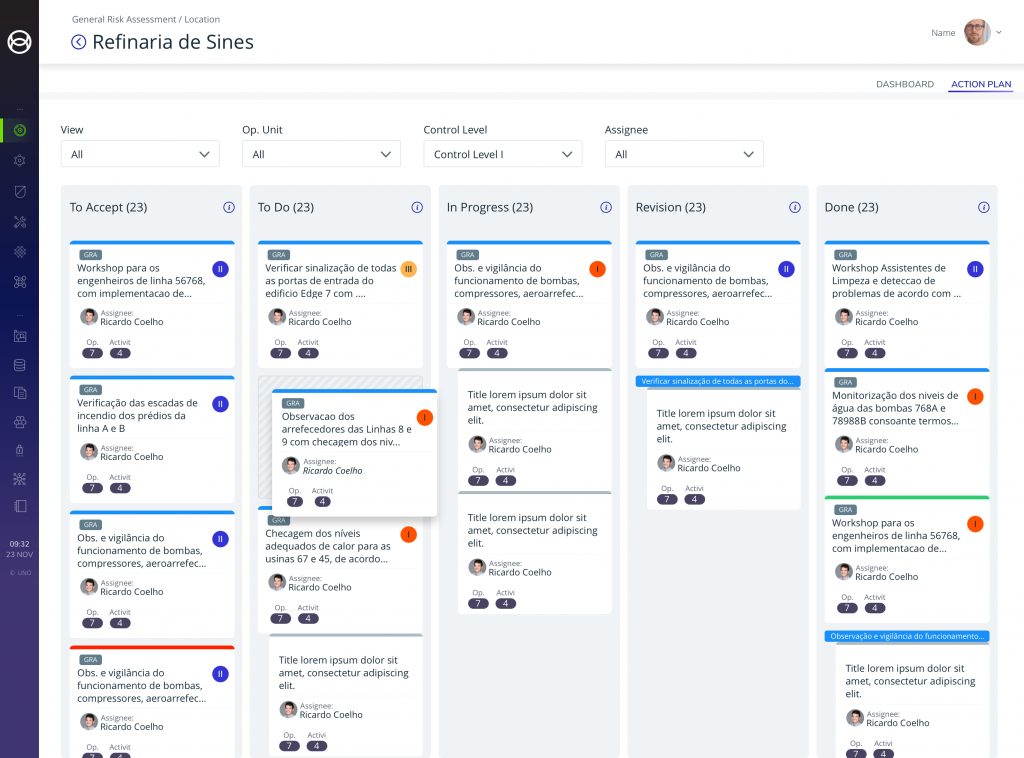
Task: Switch to the Dashboard tab
Action: coord(904,84)
